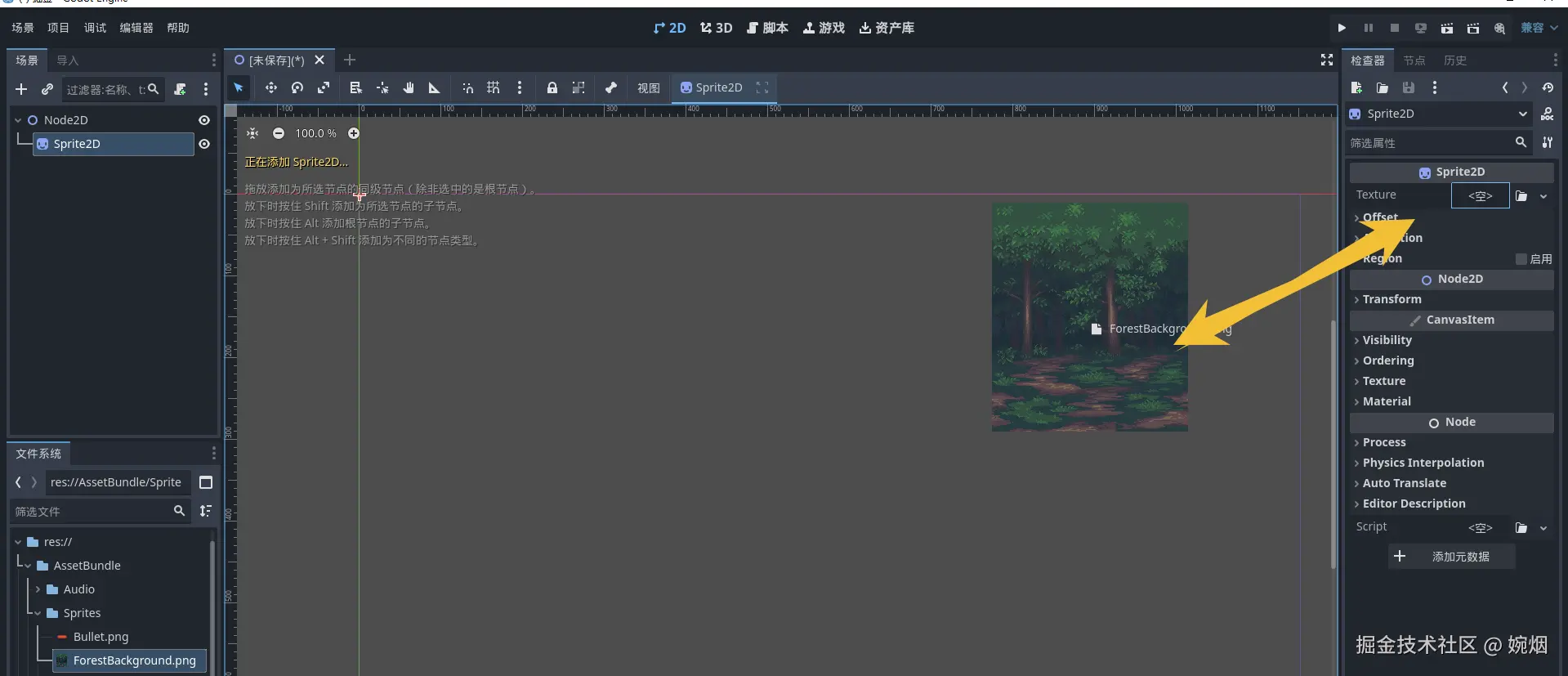1568x676 pixels.
Task: Open the Texture empty slot field
Action: click(x=1480, y=196)
